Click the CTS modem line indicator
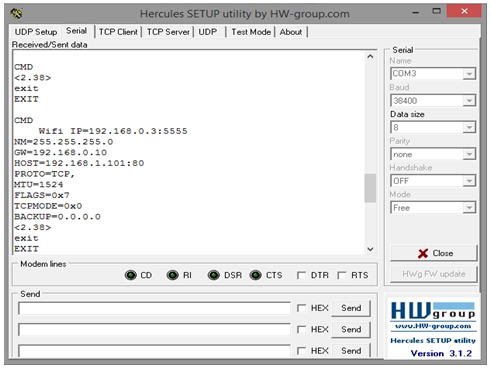The image size is (491, 368). tap(256, 275)
